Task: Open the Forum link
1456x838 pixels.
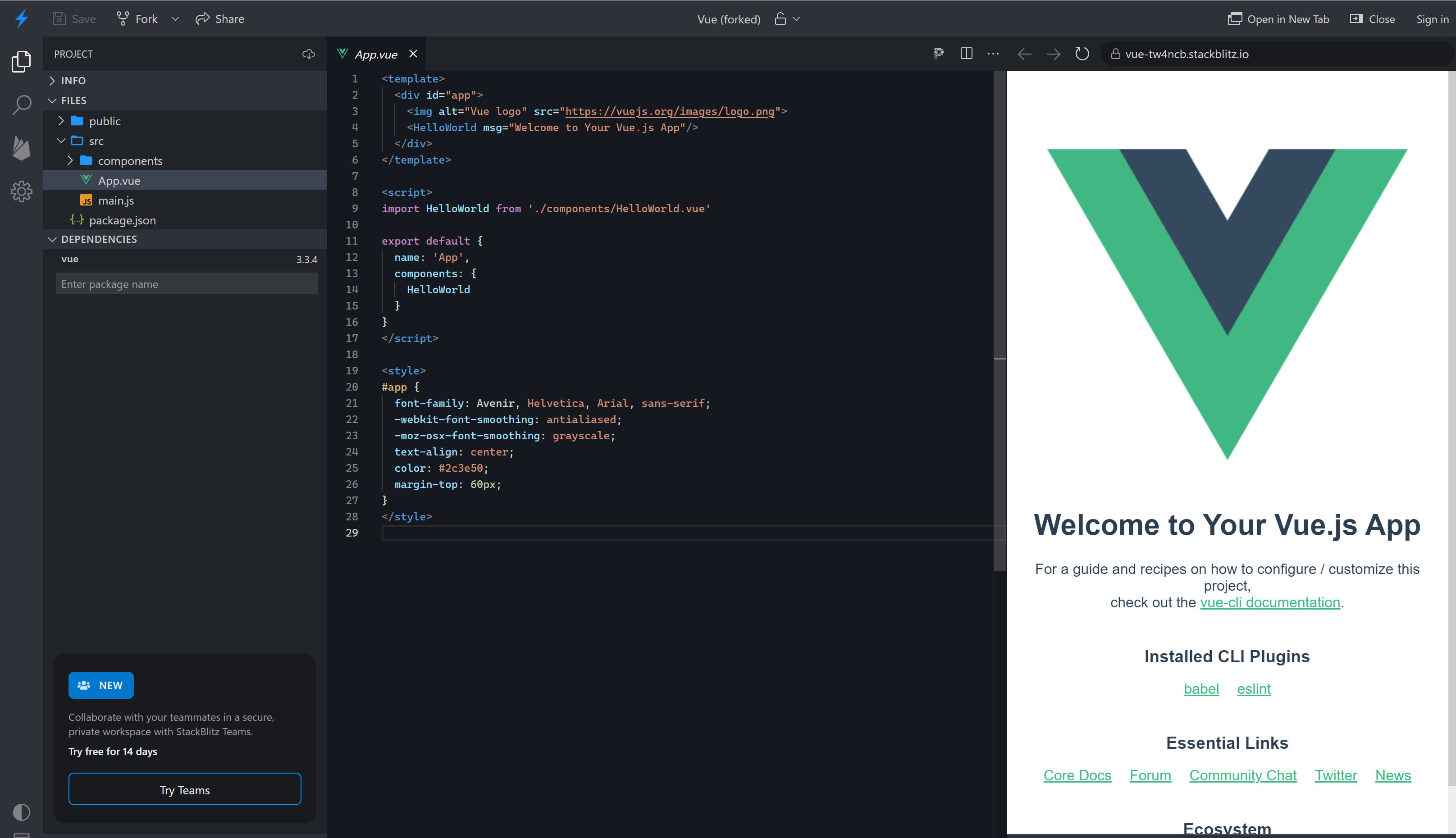Action: 1150,775
